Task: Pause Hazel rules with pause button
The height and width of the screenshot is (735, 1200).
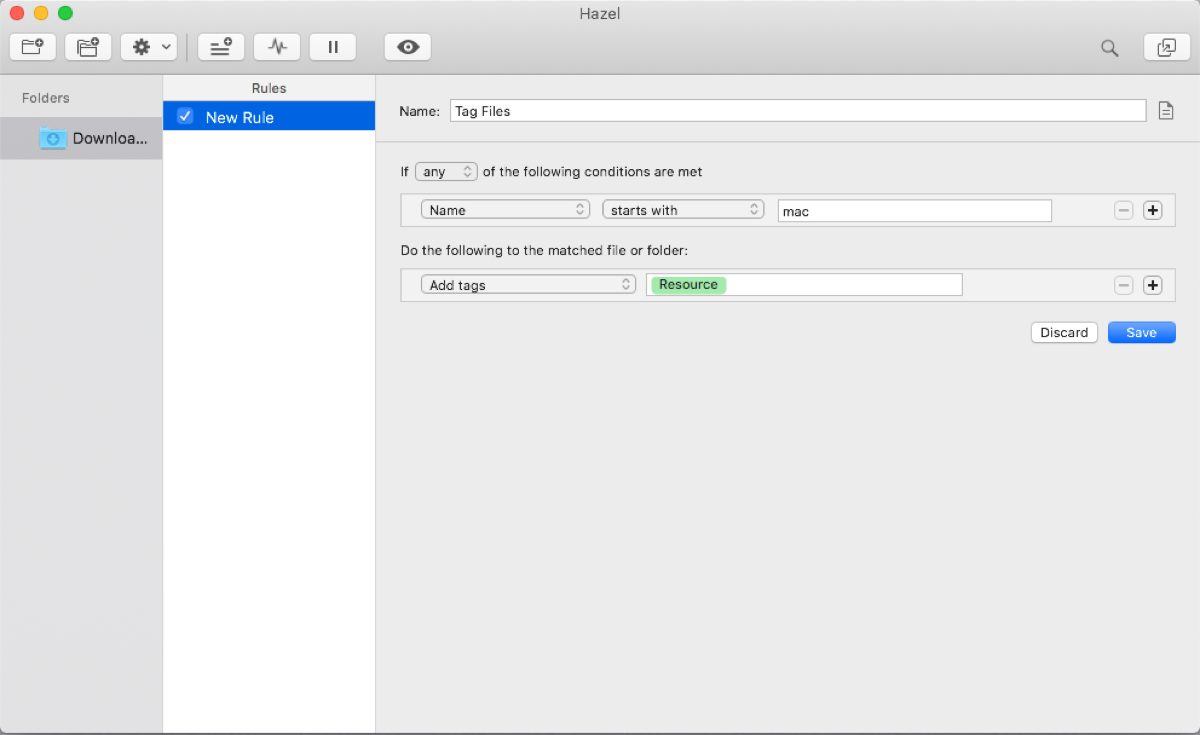Action: point(333,47)
